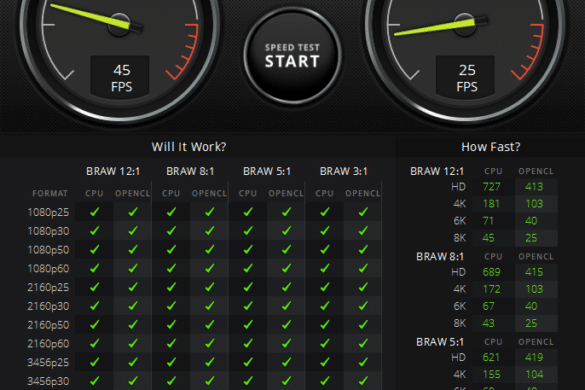Click the value 43 for BRAW 8:1 8K CPU
The width and height of the screenshot is (585, 390).
click(488, 323)
